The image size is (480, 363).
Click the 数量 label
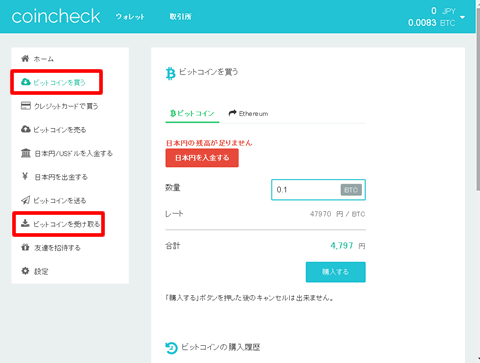[173, 188]
